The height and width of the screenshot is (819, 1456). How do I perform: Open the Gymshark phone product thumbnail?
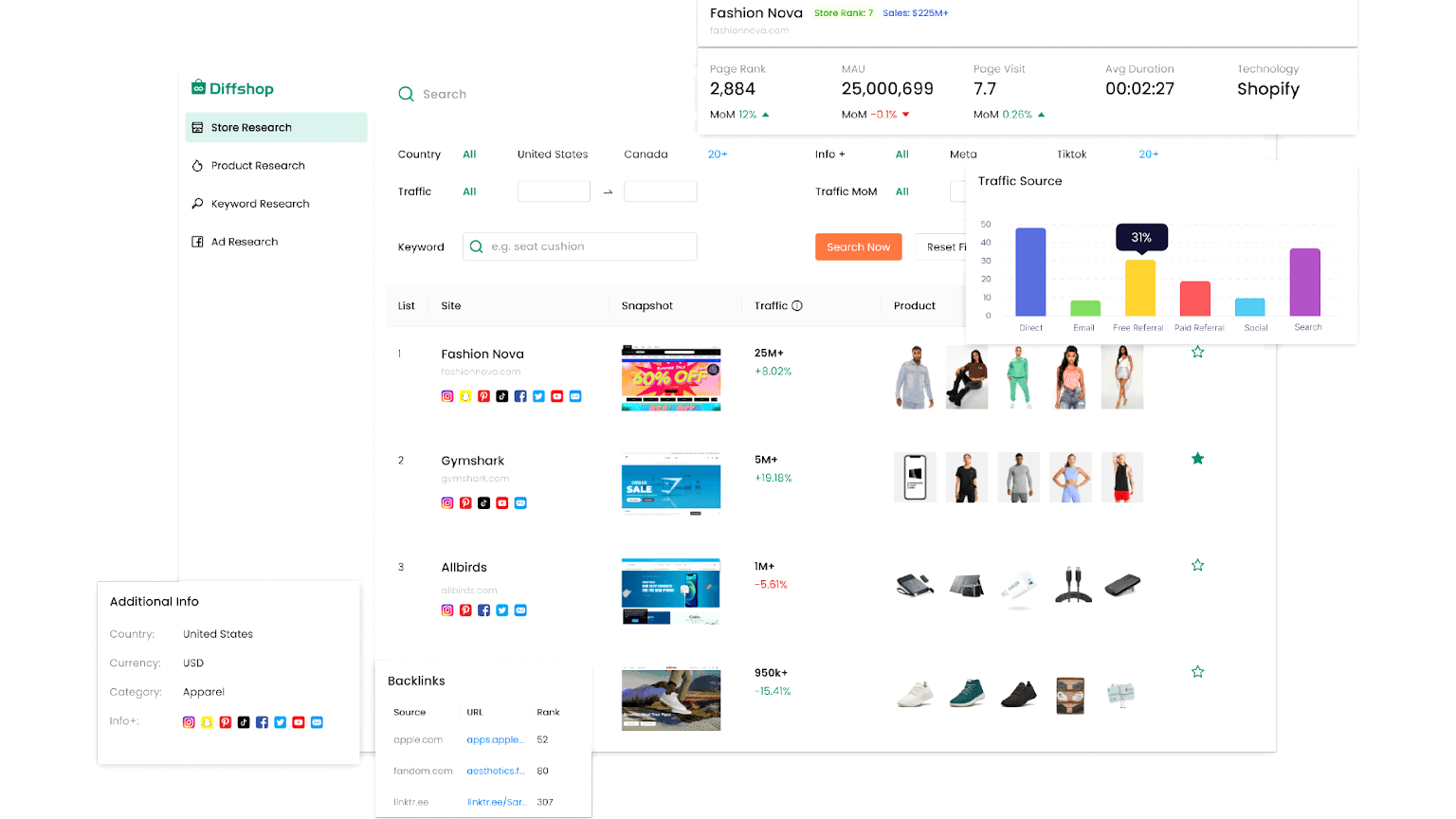click(x=915, y=477)
